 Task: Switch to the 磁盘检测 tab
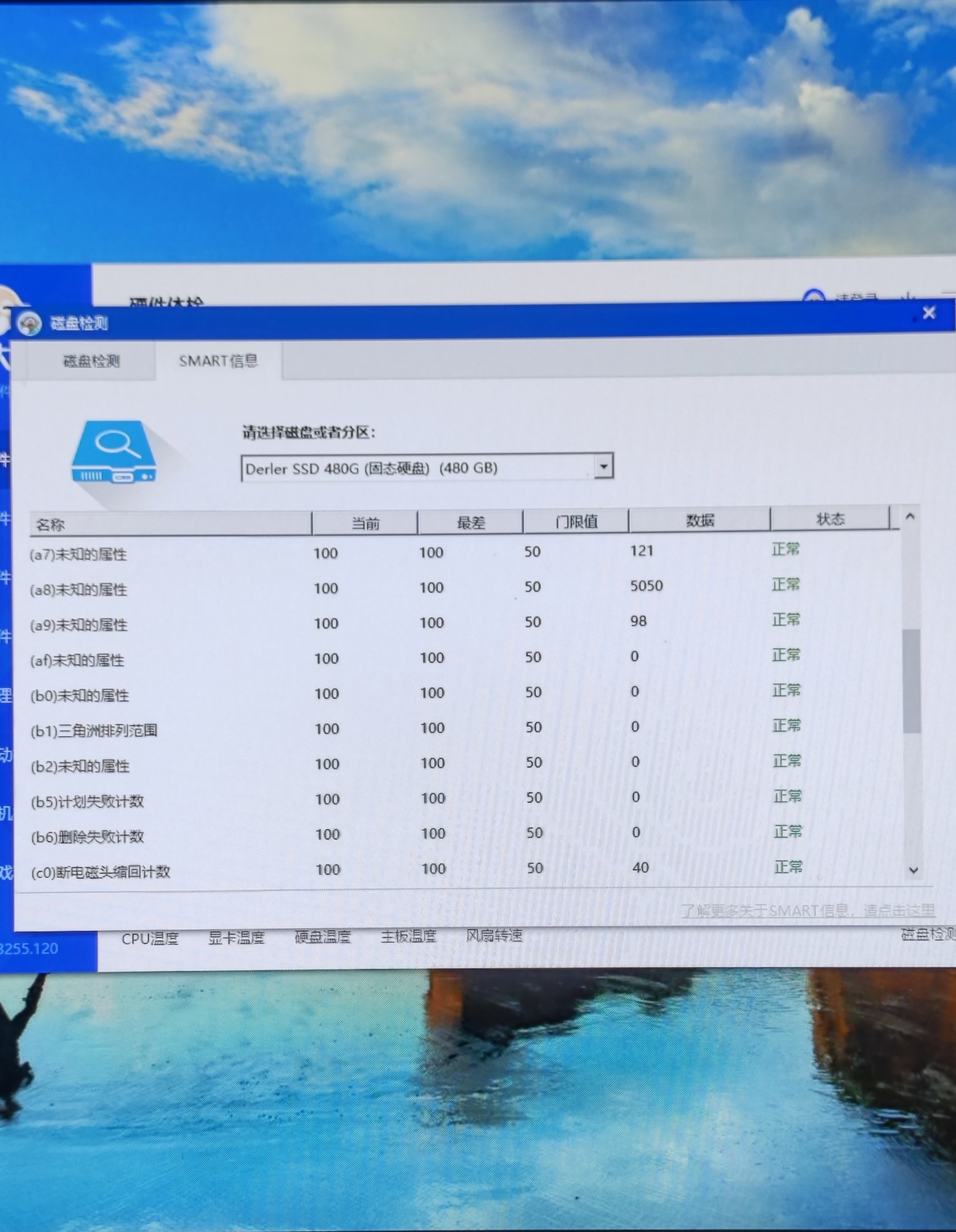[91, 361]
